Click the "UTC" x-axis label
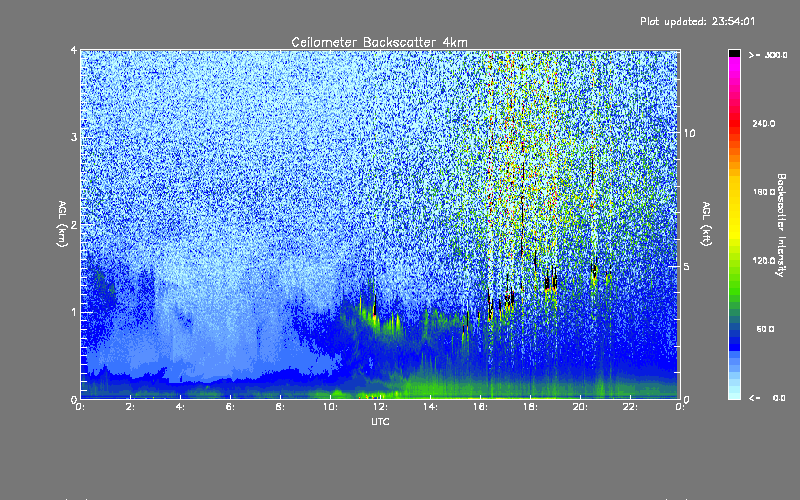This screenshot has height=500, width=800. pos(380,422)
